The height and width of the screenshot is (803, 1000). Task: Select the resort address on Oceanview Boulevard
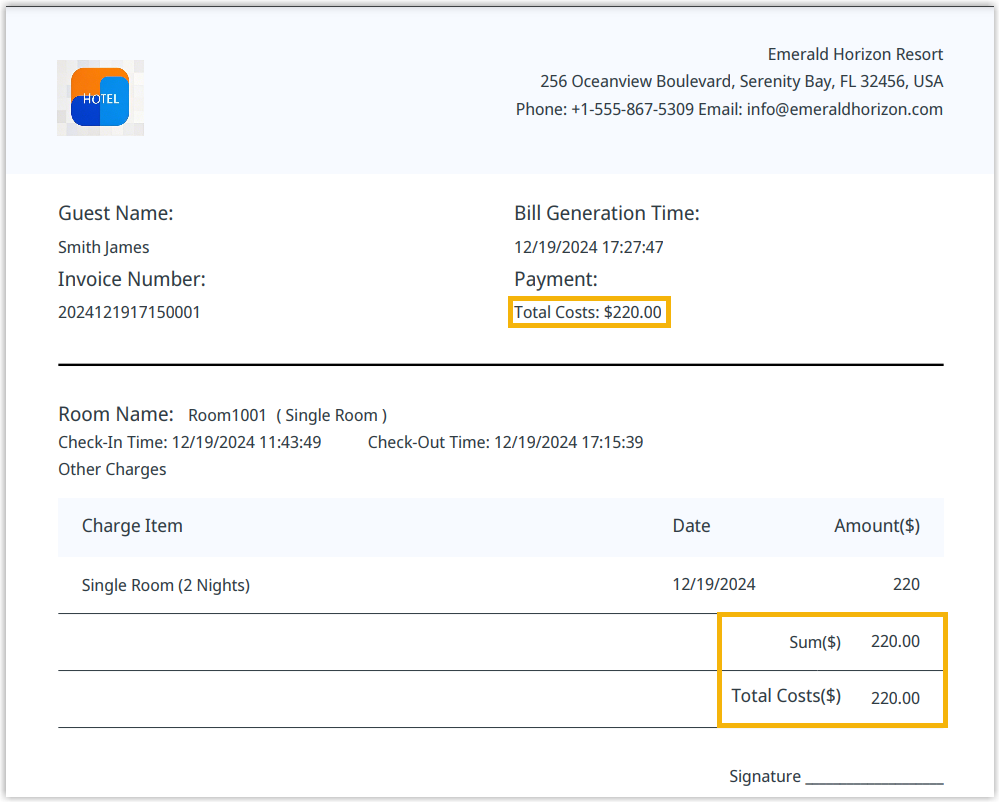(741, 82)
